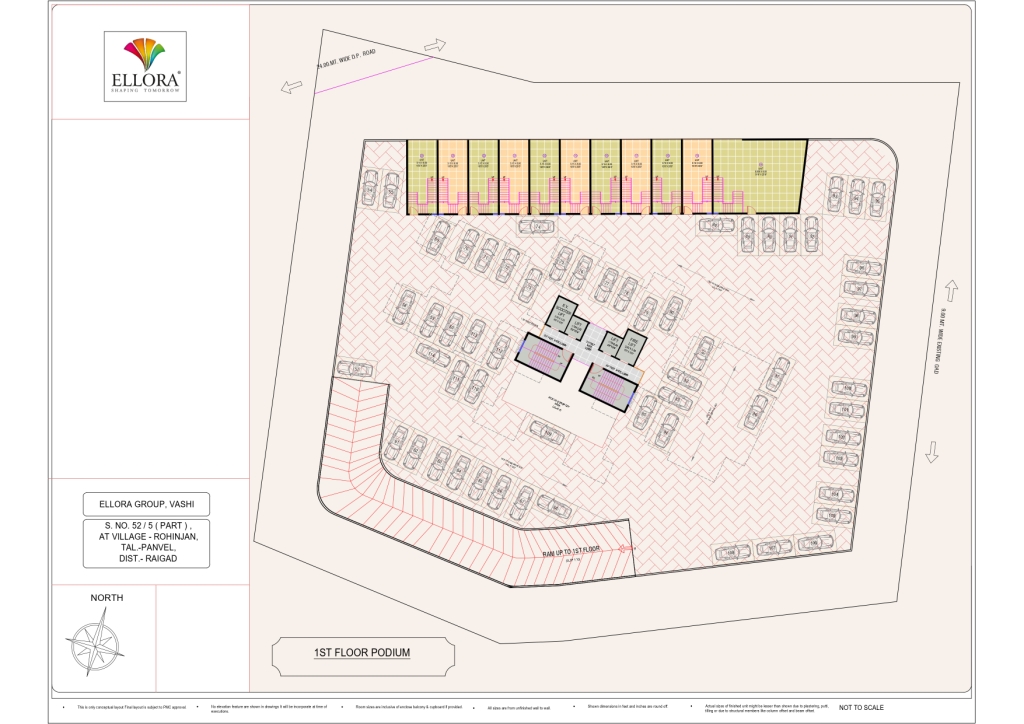1024x724 pixels.
Task: Select the E.V. Scooter Lift block
Action: point(564,312)
